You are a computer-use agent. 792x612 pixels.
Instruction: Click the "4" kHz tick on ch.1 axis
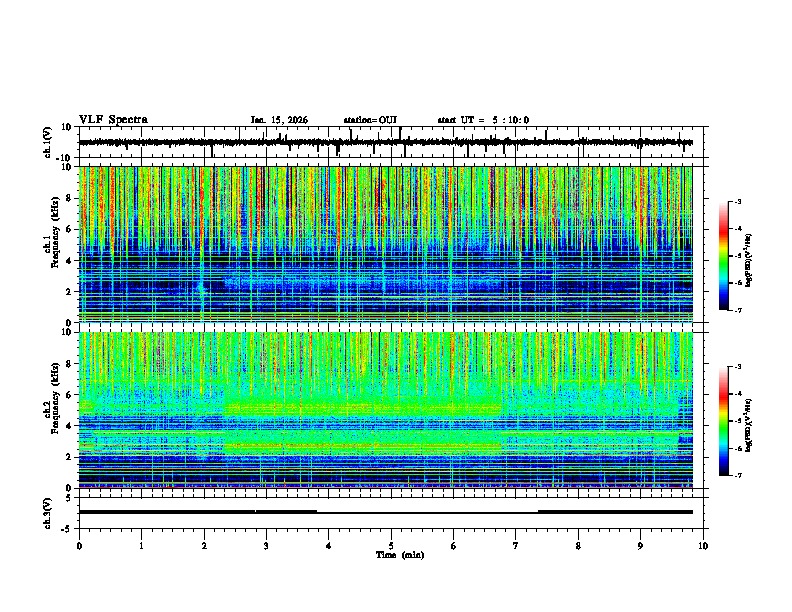pos(69,261)
